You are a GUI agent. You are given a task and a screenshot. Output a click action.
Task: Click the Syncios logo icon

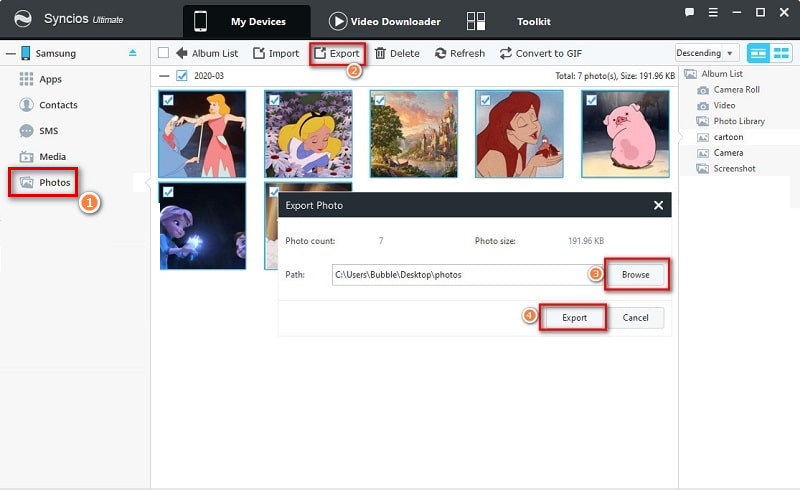pos(22,19)
